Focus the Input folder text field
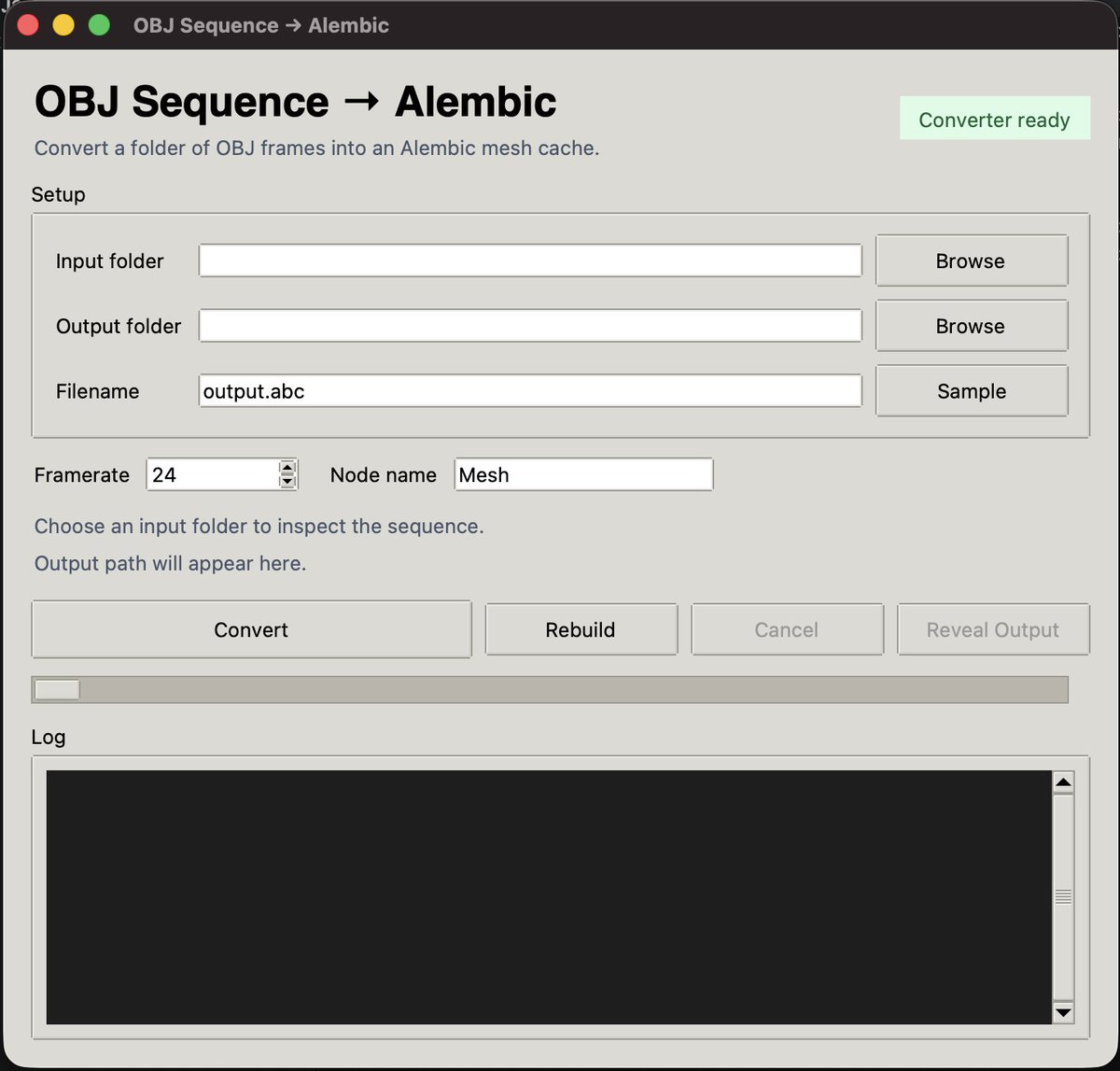The height and width of the screenshot is (1071, 1120). [530, 261]
